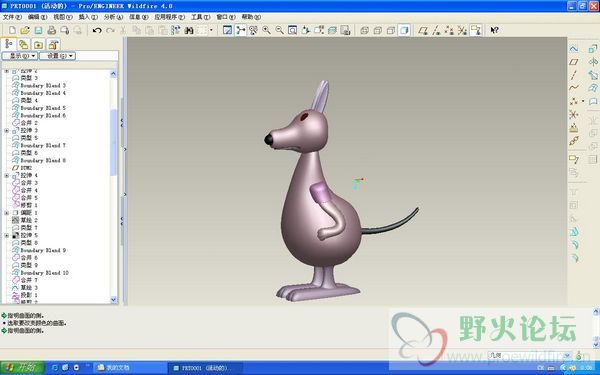The width and height of the screenshot is (600, 375).
Task: Toggle the spin center display
Action: pos(240,30)
